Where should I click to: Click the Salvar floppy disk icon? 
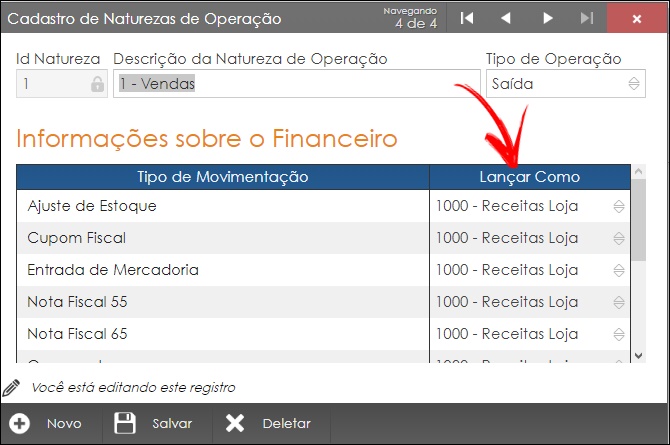tap(125, 423)
